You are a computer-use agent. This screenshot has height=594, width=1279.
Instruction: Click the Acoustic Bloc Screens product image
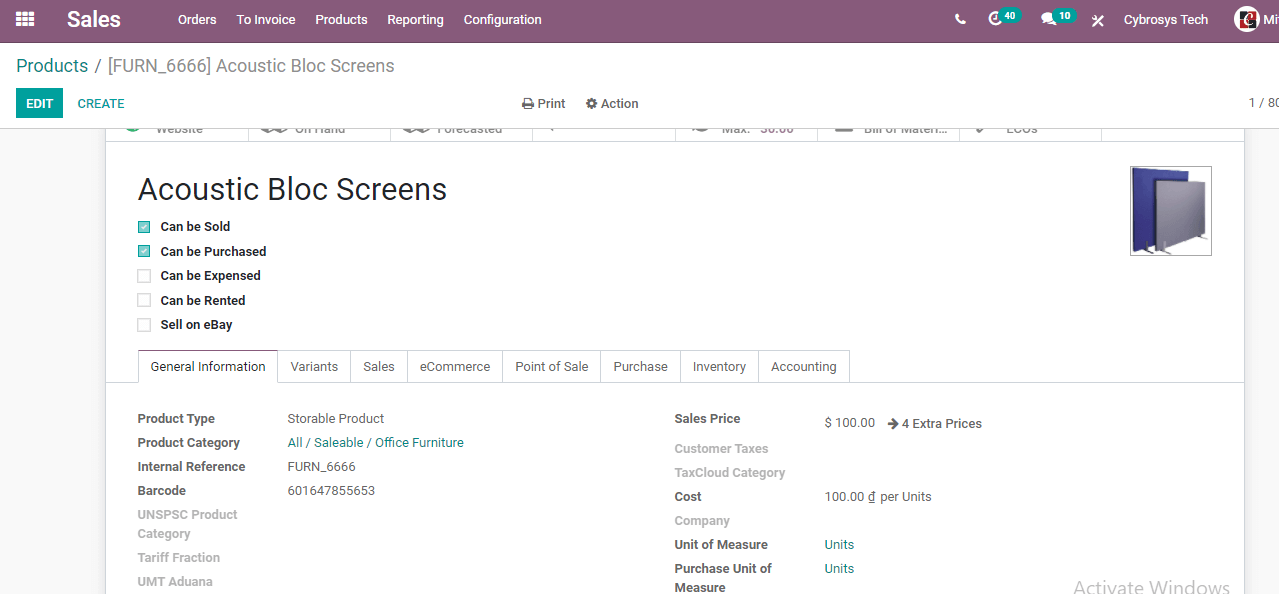click(x=1170, y=211)
